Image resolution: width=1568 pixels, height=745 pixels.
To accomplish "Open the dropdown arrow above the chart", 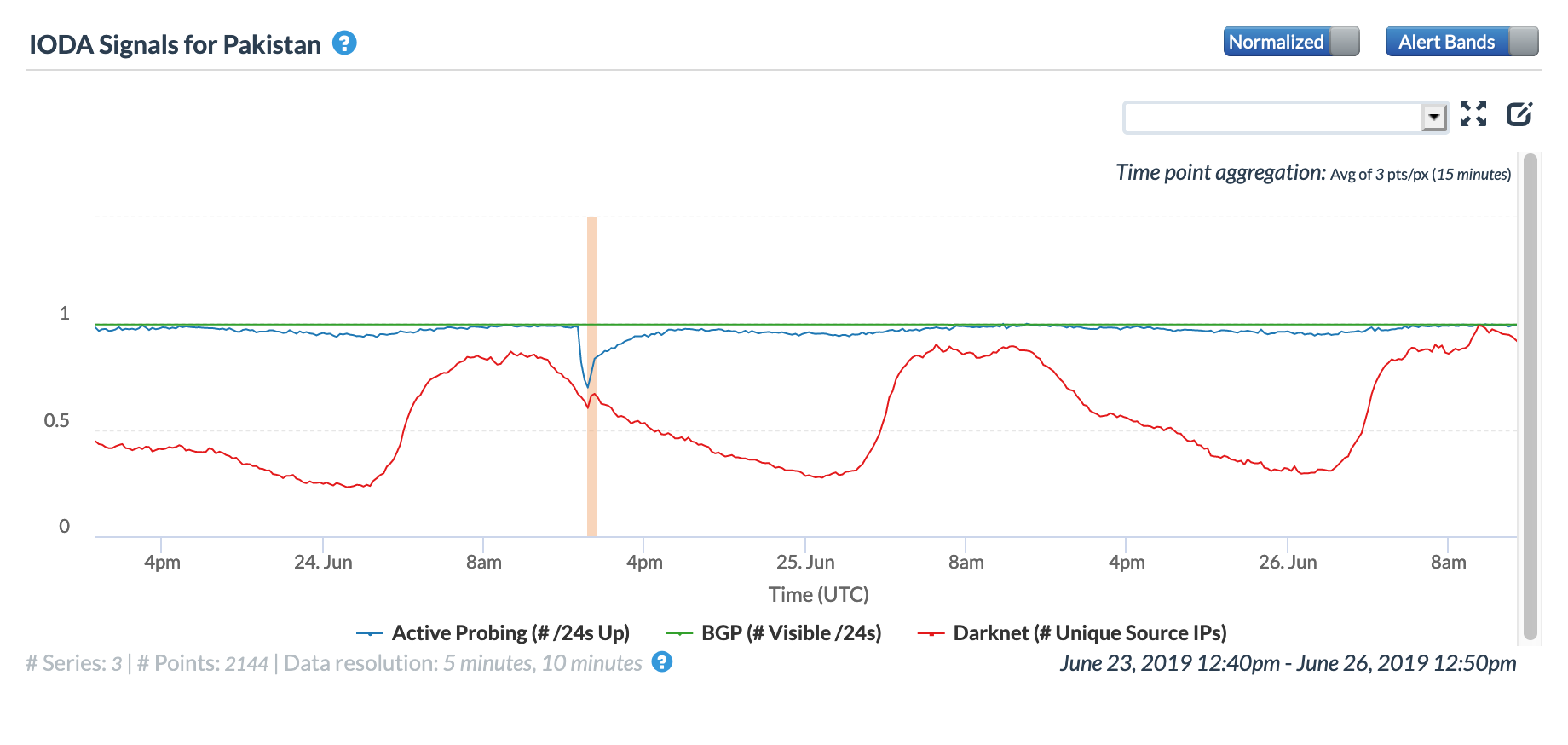I will coord(1434,117).
